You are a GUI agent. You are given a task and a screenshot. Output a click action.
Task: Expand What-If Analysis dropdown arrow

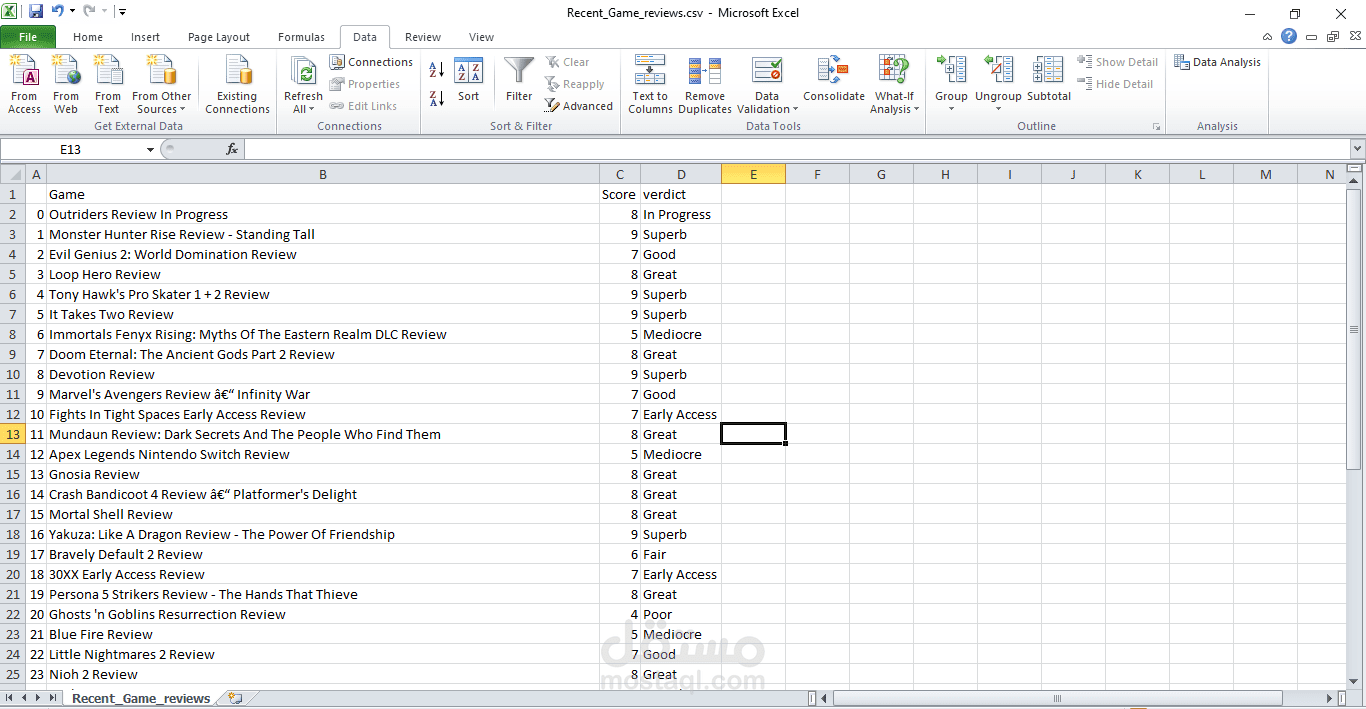[x=917, y=110]
